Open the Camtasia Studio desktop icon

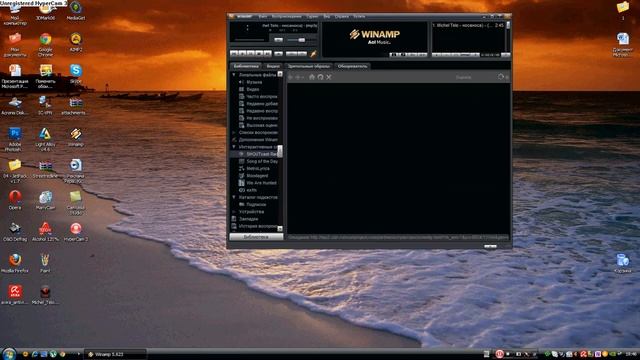pos(76,202)
